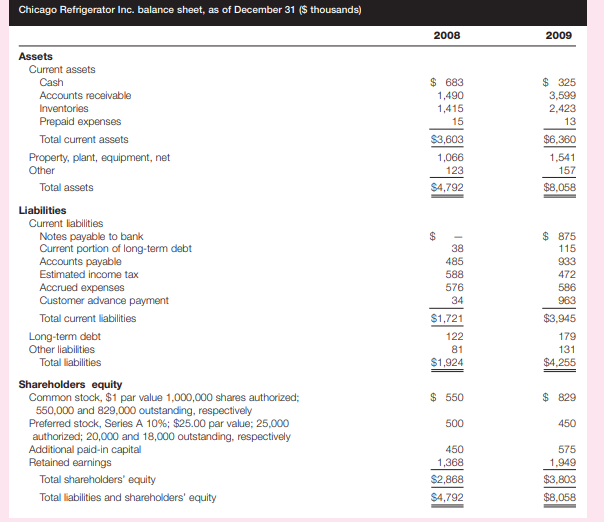Select the Other liabilities label
The image size is (604, 522).
coord(62,350)
